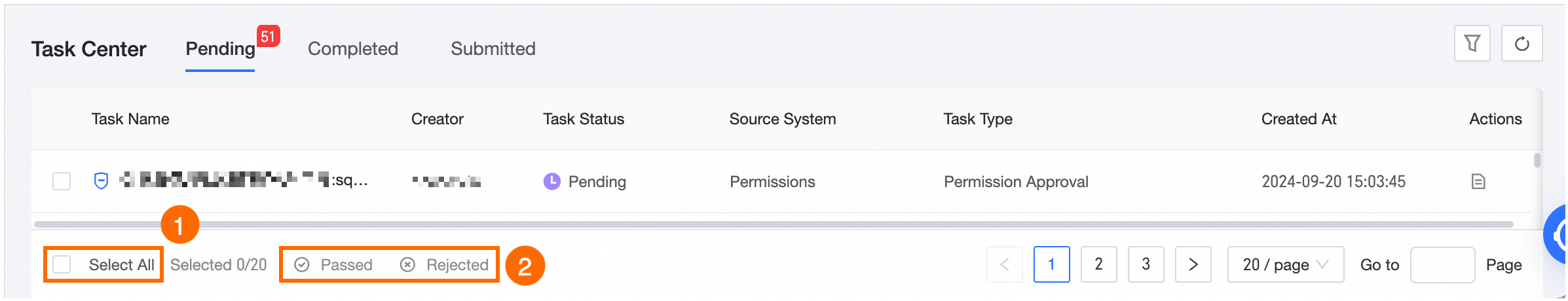The width and height of the screenshot is (1568, 301).
Task: Go to page 2
Action: tap(1098, 264)
